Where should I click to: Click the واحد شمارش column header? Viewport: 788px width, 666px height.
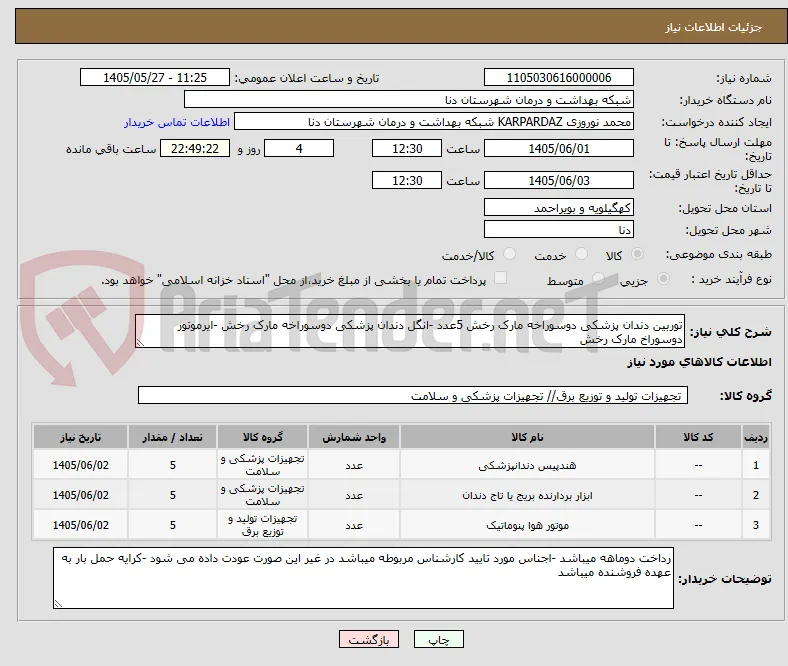354,437
